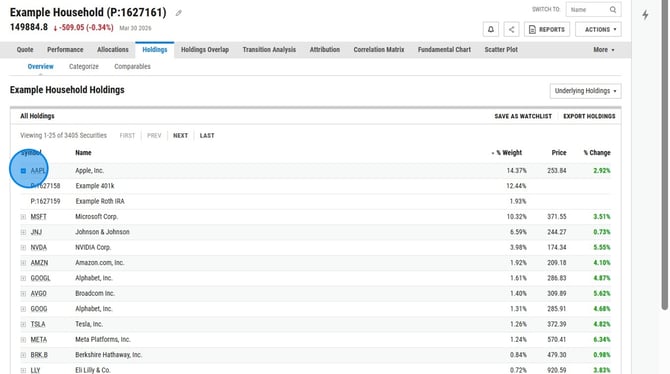Open the Holdings Overlap tab
This screenshot has width=670, height=374.
coord(205,50)
